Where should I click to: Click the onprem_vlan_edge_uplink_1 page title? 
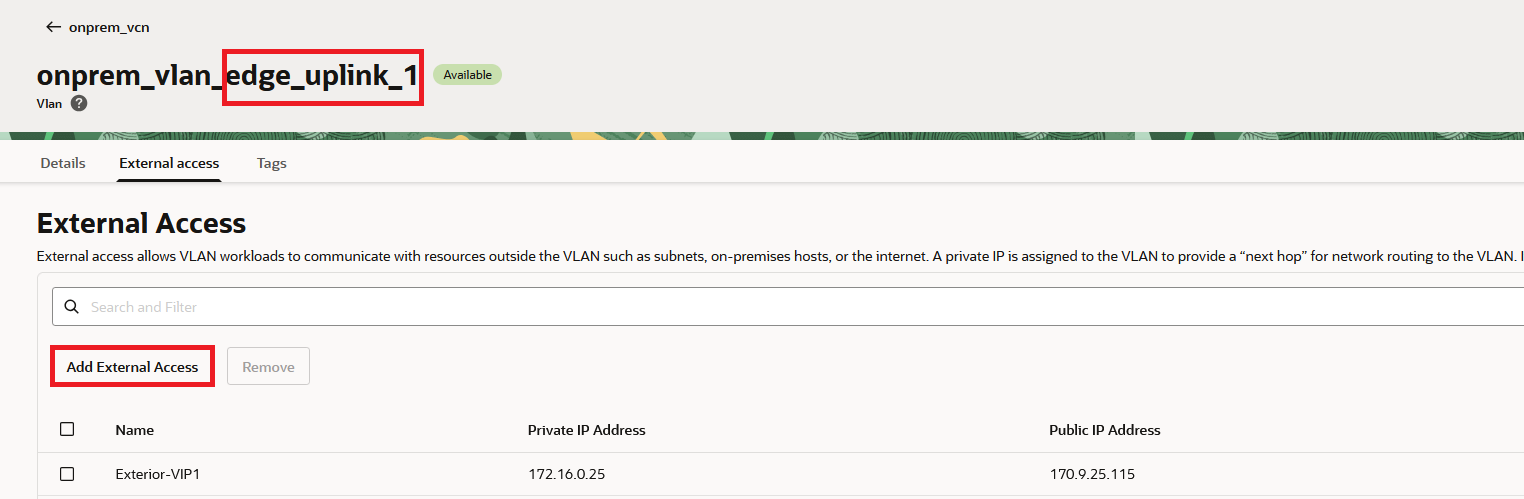coord(227,76)
